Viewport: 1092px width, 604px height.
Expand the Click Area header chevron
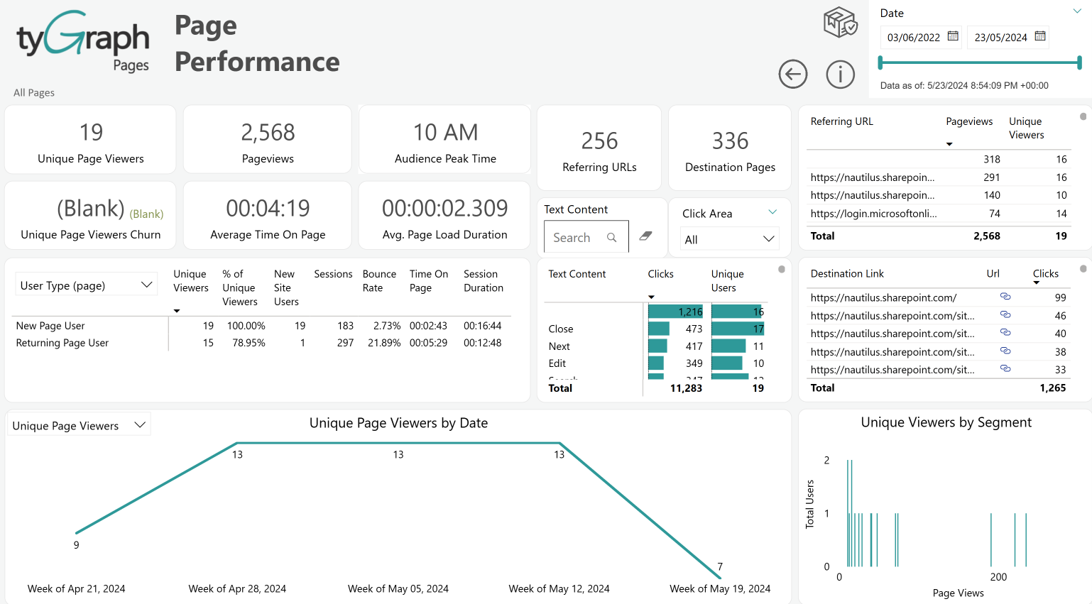pos(772,212)
